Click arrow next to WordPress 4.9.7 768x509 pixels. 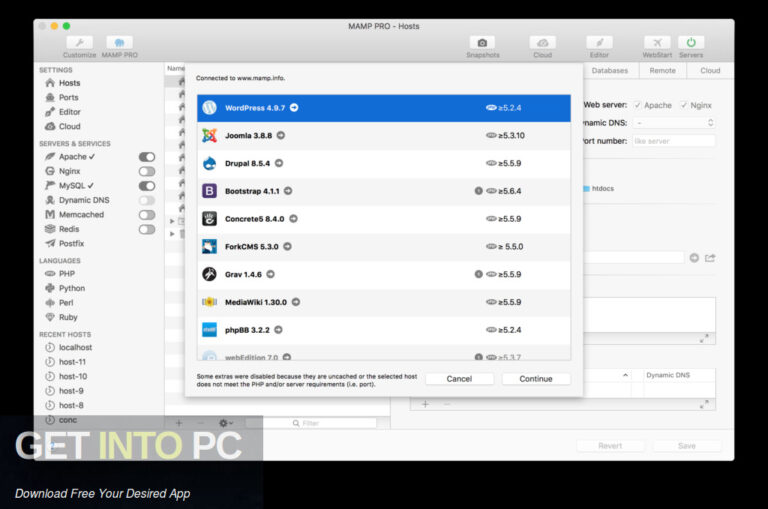click(294, 108)
